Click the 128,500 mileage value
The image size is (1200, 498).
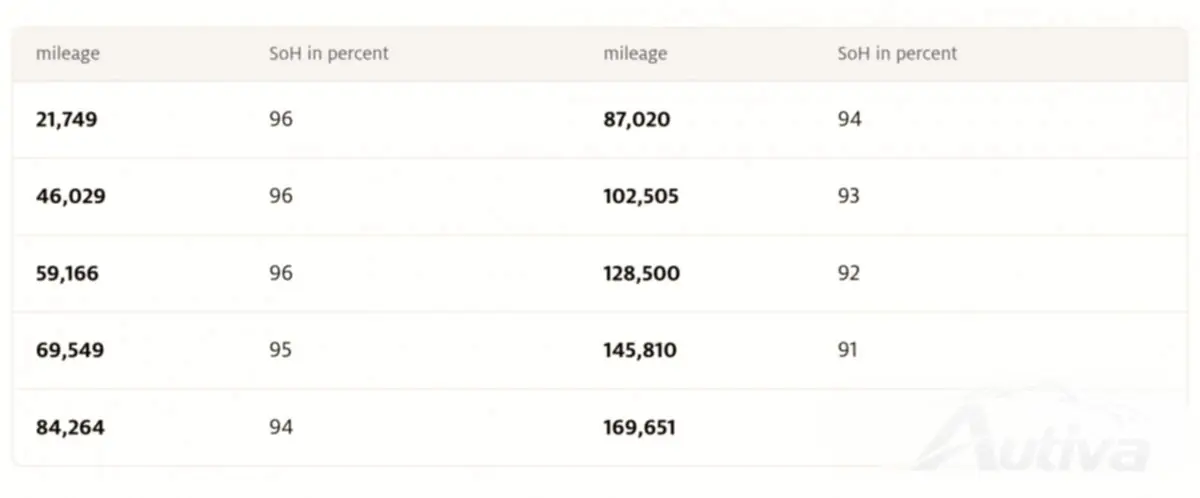point(642,273)
